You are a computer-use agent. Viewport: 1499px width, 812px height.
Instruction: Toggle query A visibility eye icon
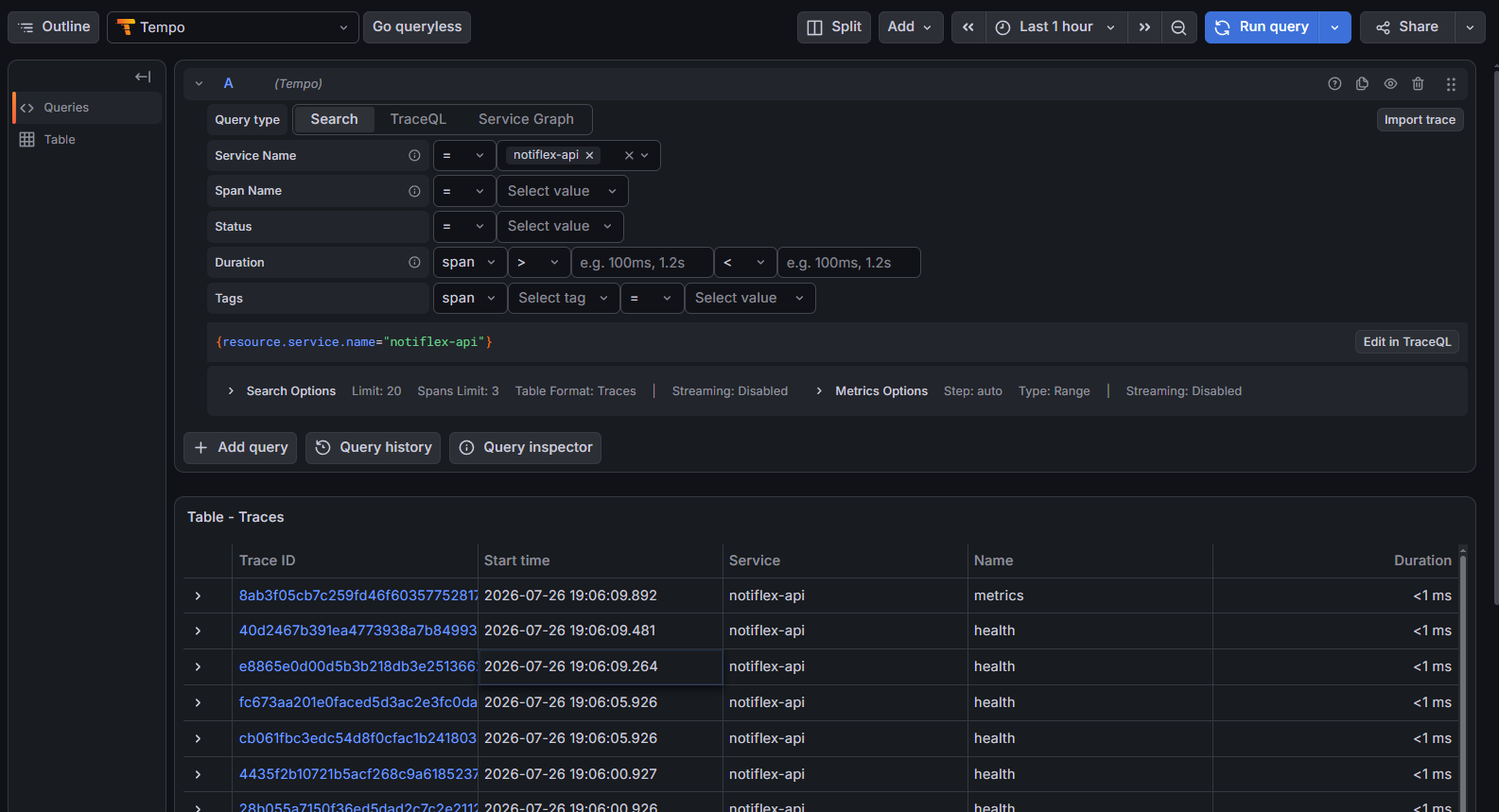point(1390,84)
